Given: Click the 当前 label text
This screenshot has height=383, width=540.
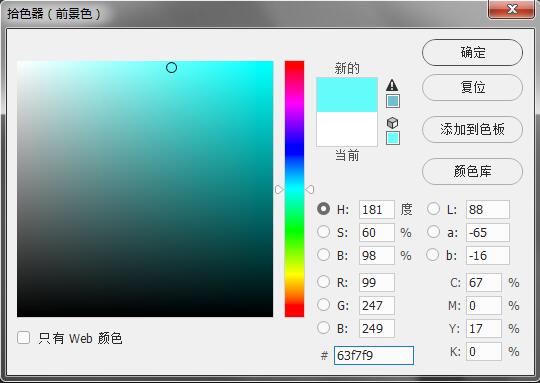Looking at the screenshot, I should point(347,155).
